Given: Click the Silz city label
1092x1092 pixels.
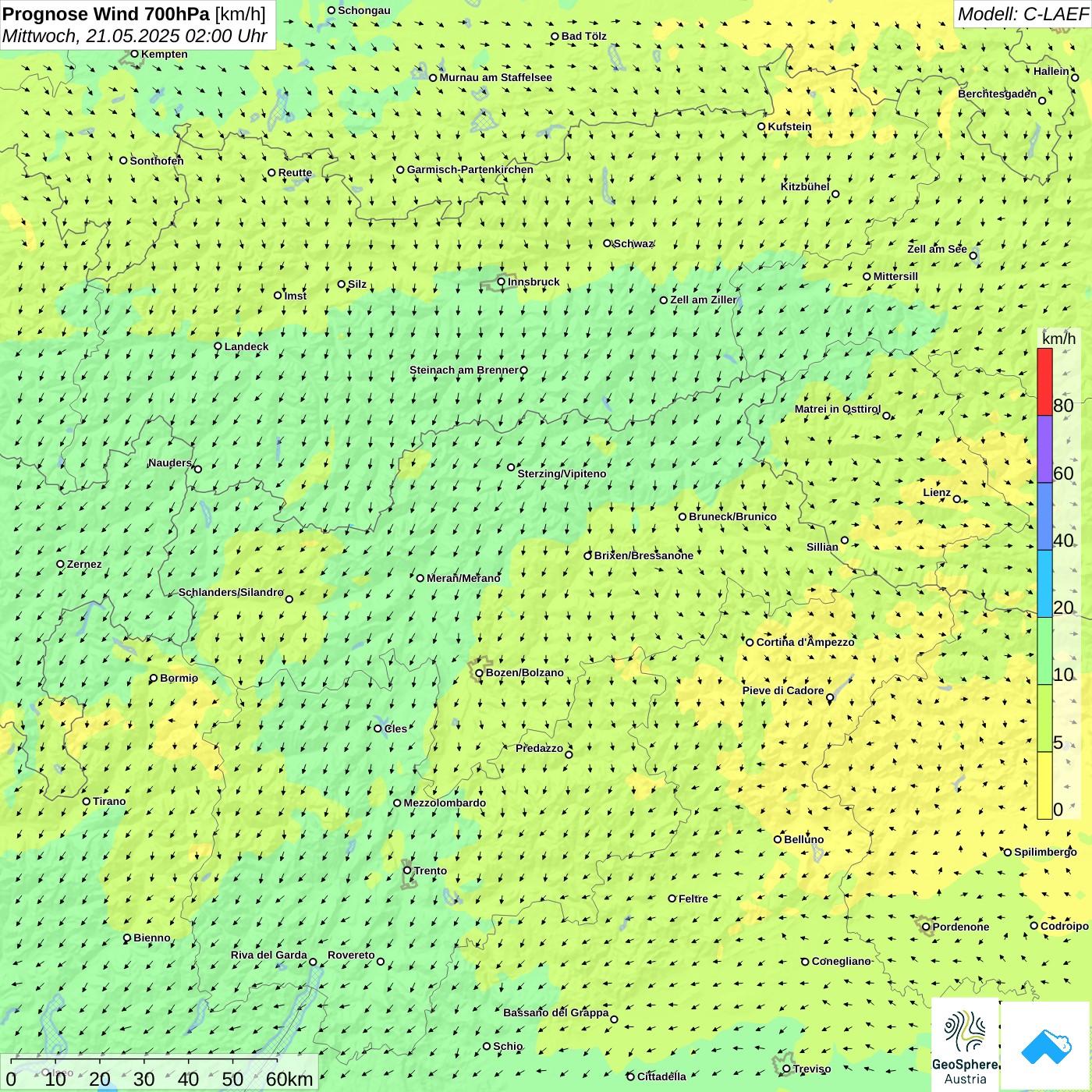Looking at the screenshot, I should coord(357,284).
